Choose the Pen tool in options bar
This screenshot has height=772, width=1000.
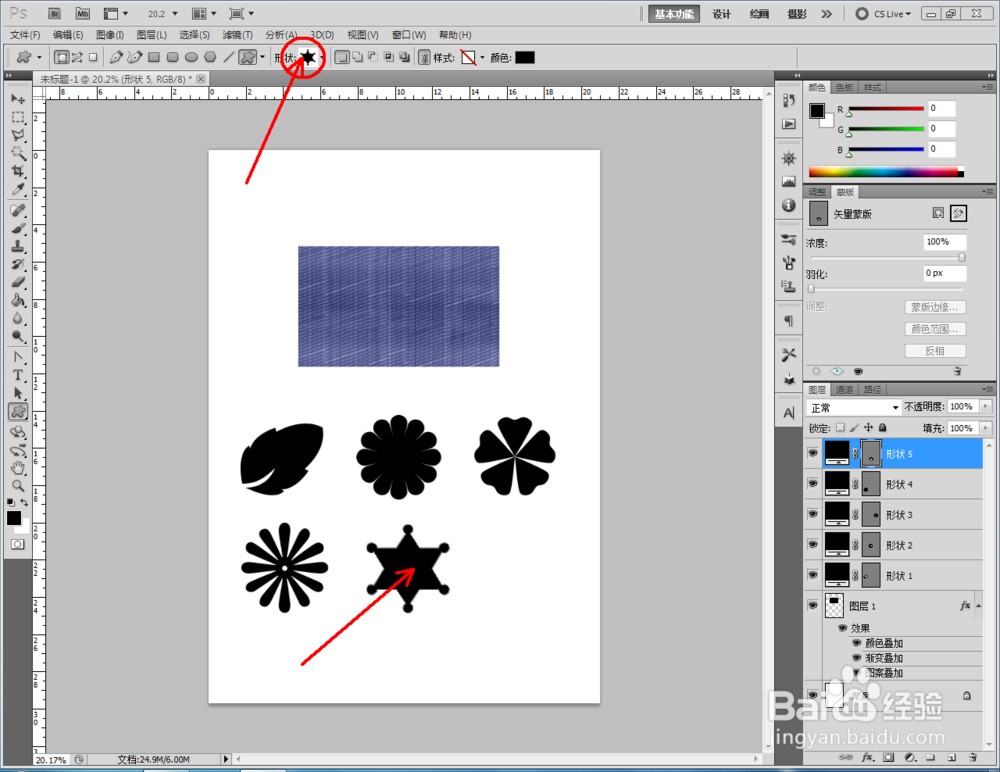tap(116, 57)
